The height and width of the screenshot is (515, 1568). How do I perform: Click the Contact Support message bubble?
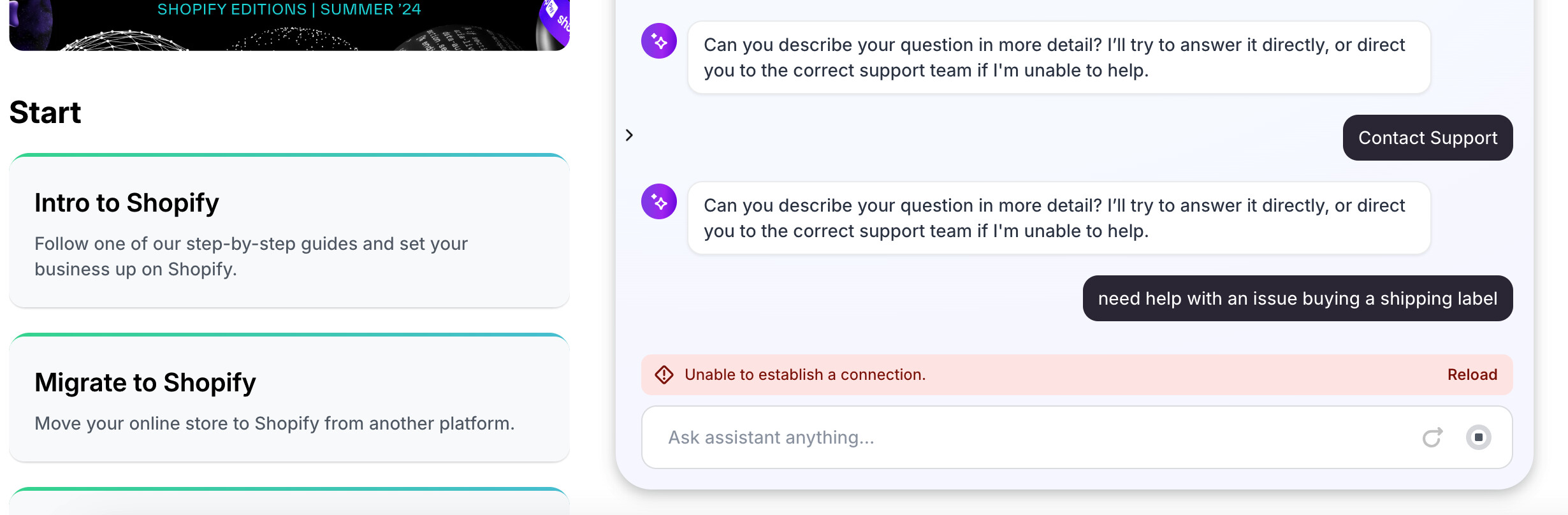pyautogui.click(x=1427, y=138)
